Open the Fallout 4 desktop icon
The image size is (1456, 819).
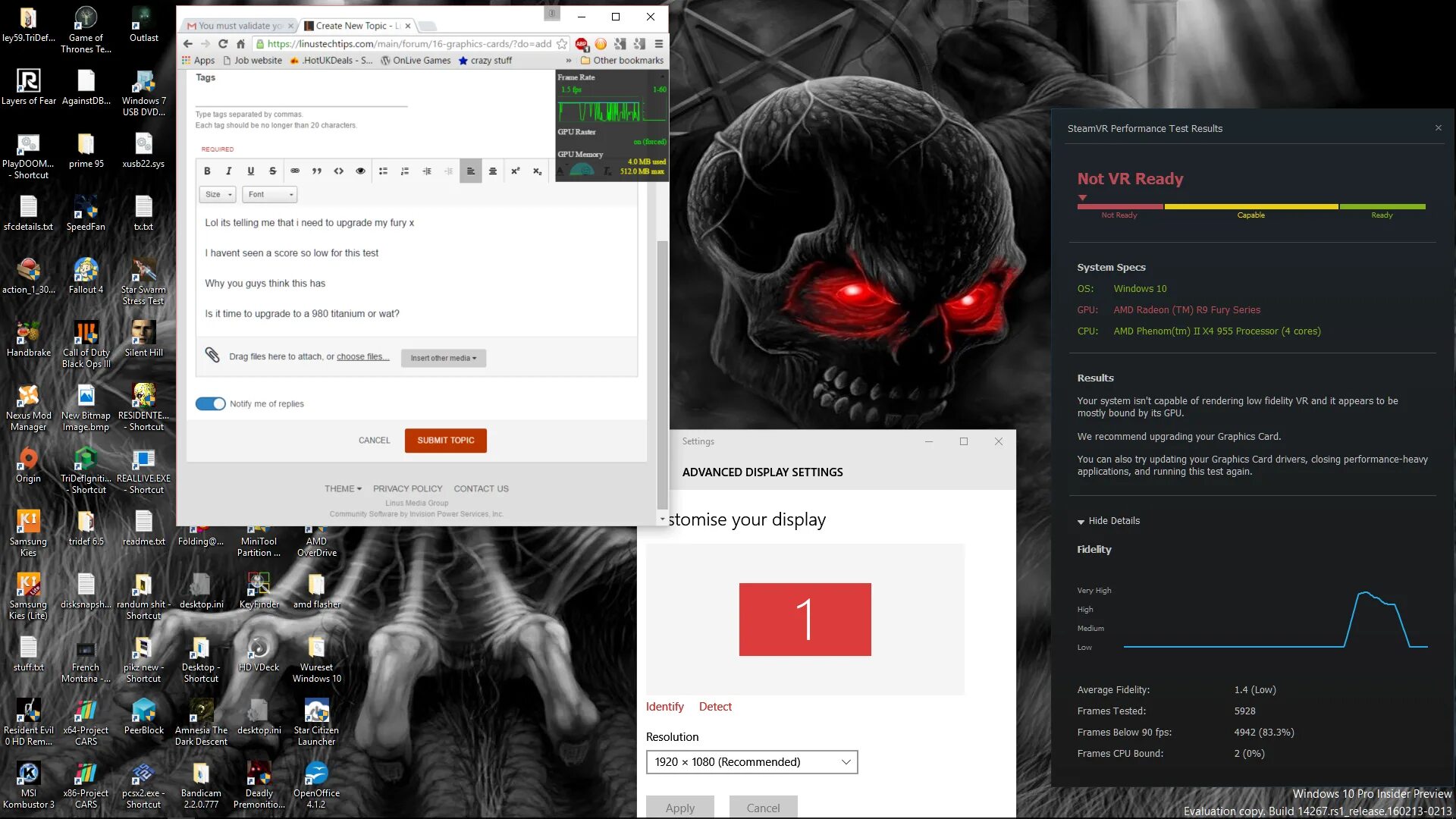click(x=86, y=276)
